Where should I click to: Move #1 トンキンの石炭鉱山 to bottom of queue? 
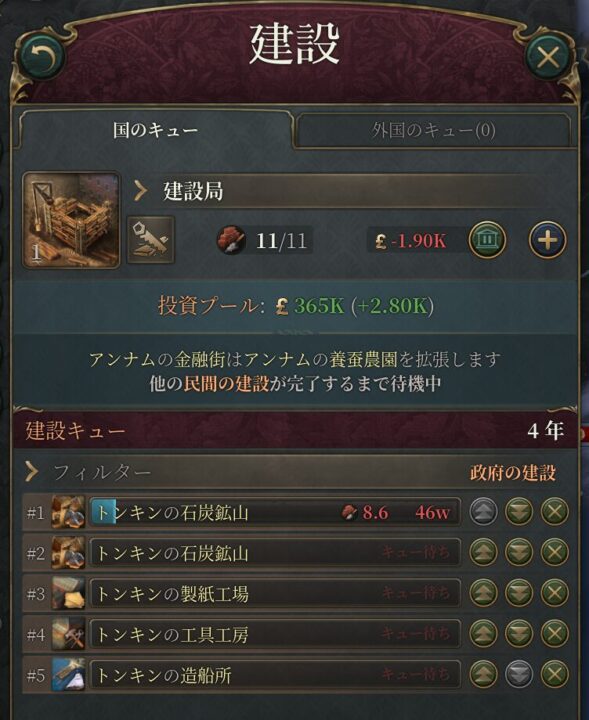(x=519, y=512)
